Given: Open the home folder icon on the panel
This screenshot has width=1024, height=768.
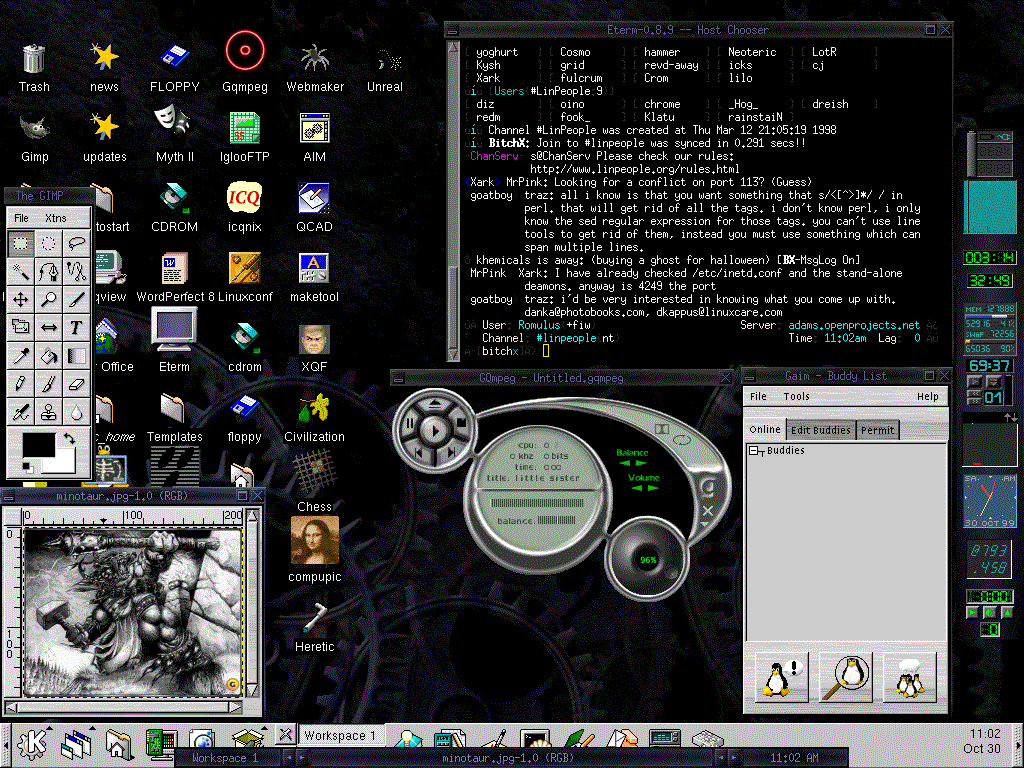Looking at the screenshot, I should 119,744.
